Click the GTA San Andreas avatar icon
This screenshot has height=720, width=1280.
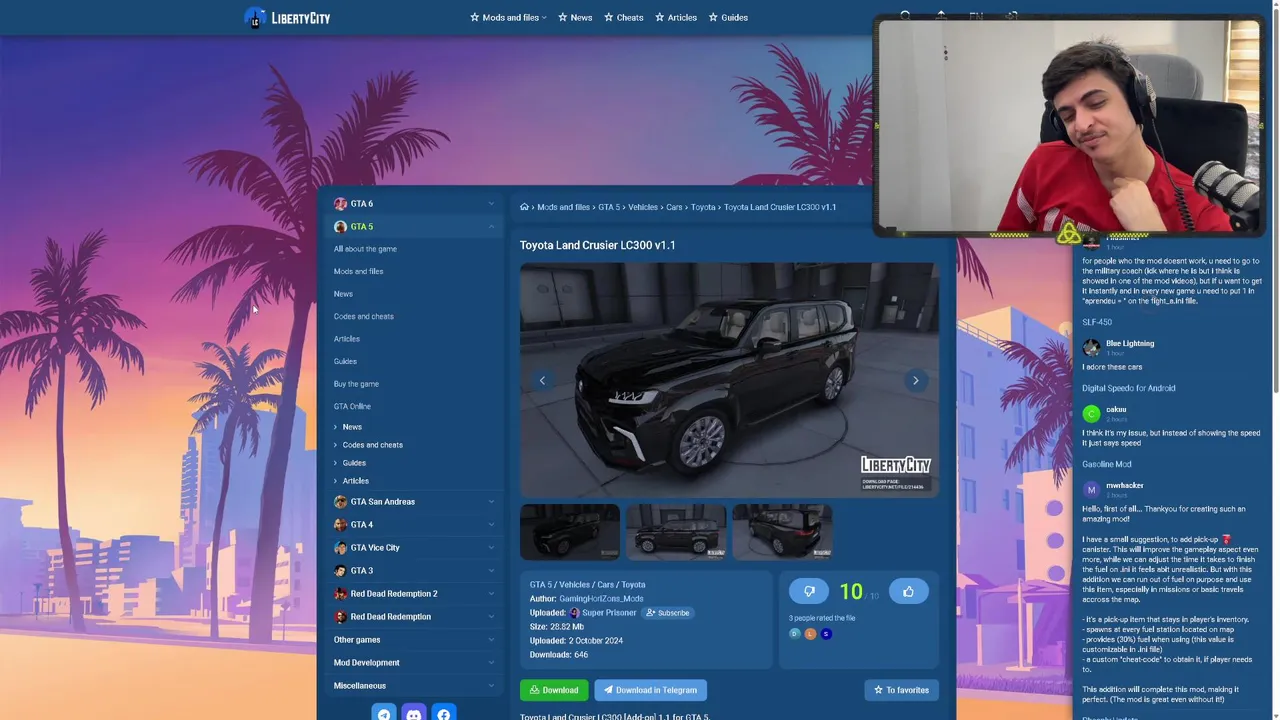click(x=340, y=502)
